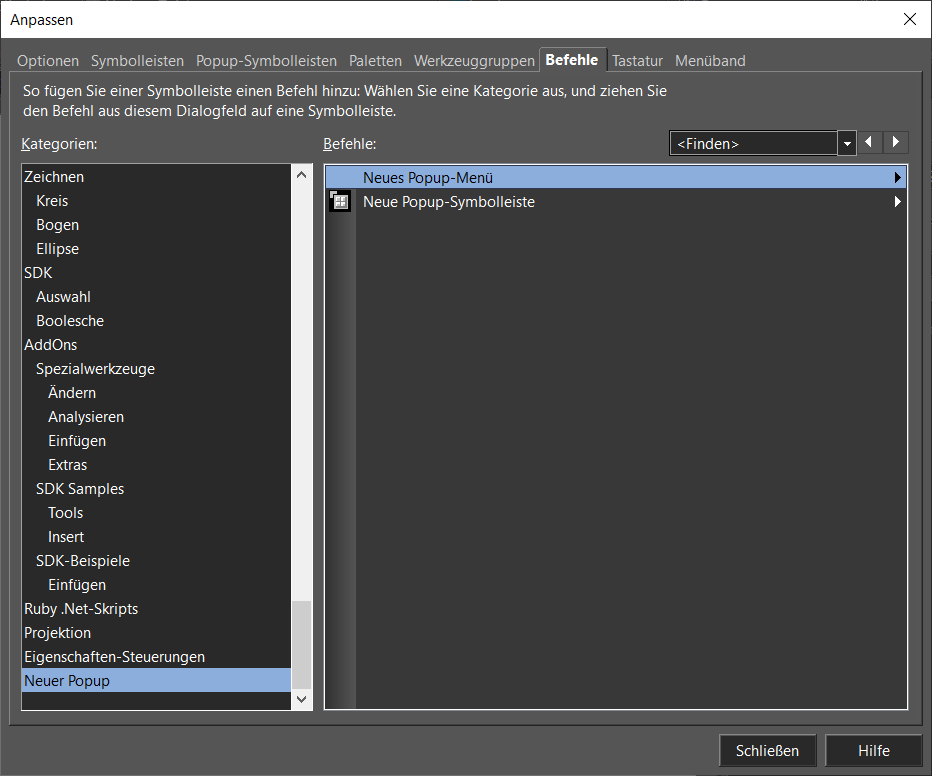Click the category list scroll-up arrow
Screen dimensions: 932x776
pos(301,175)
